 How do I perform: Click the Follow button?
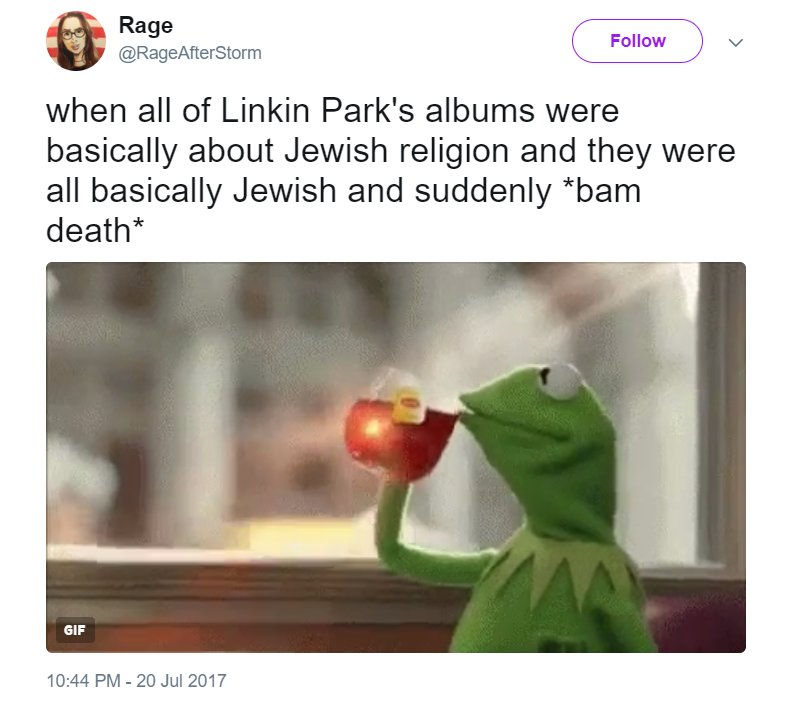click(x=637, y=41)
